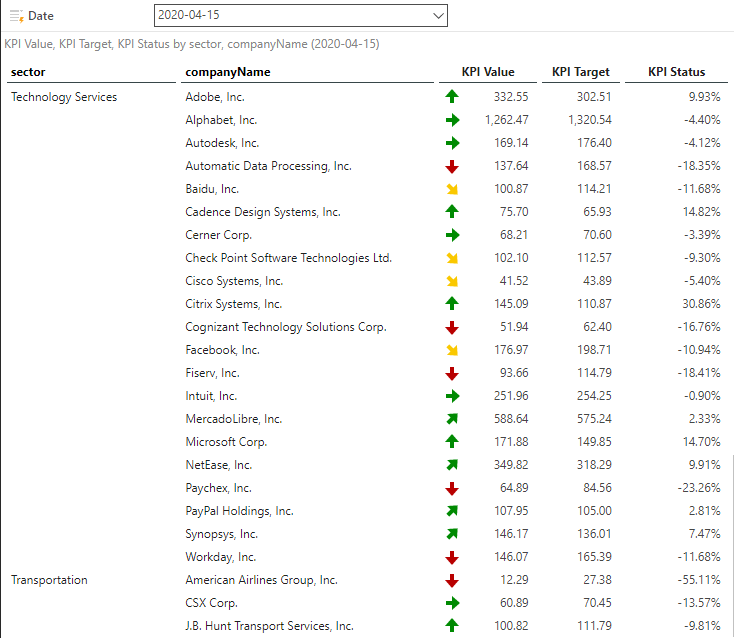
Task: Click the visual title KPI Value, KPI Target text
Action: click(191, 44)
